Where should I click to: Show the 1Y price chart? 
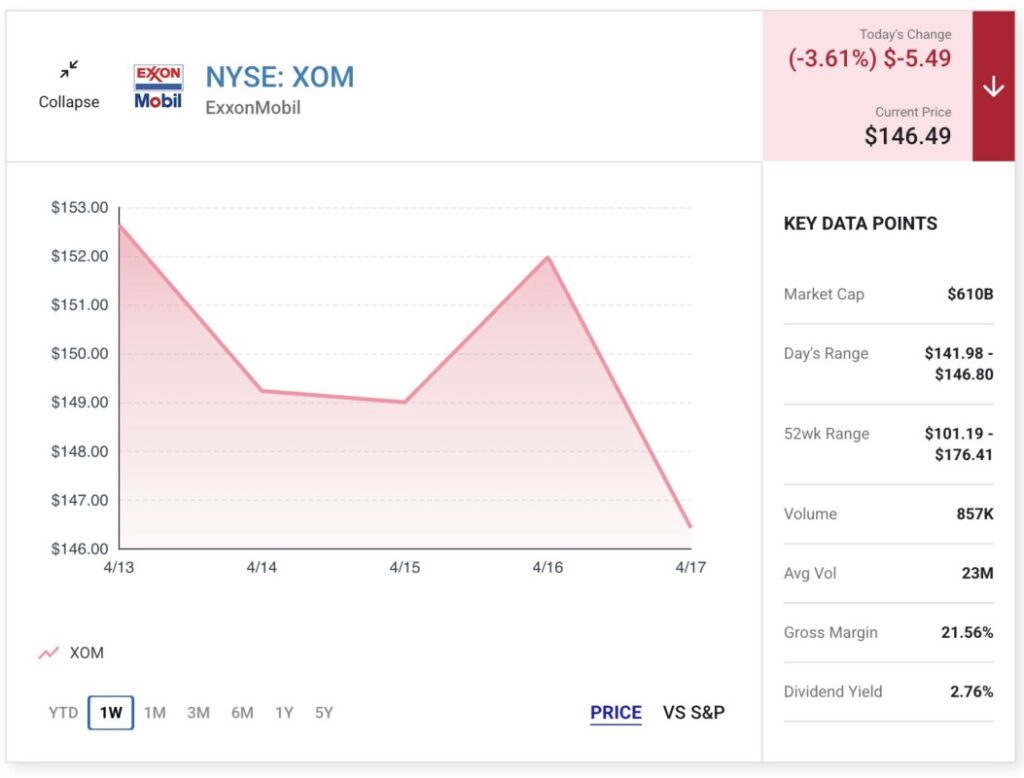click(x=284, y=713)
